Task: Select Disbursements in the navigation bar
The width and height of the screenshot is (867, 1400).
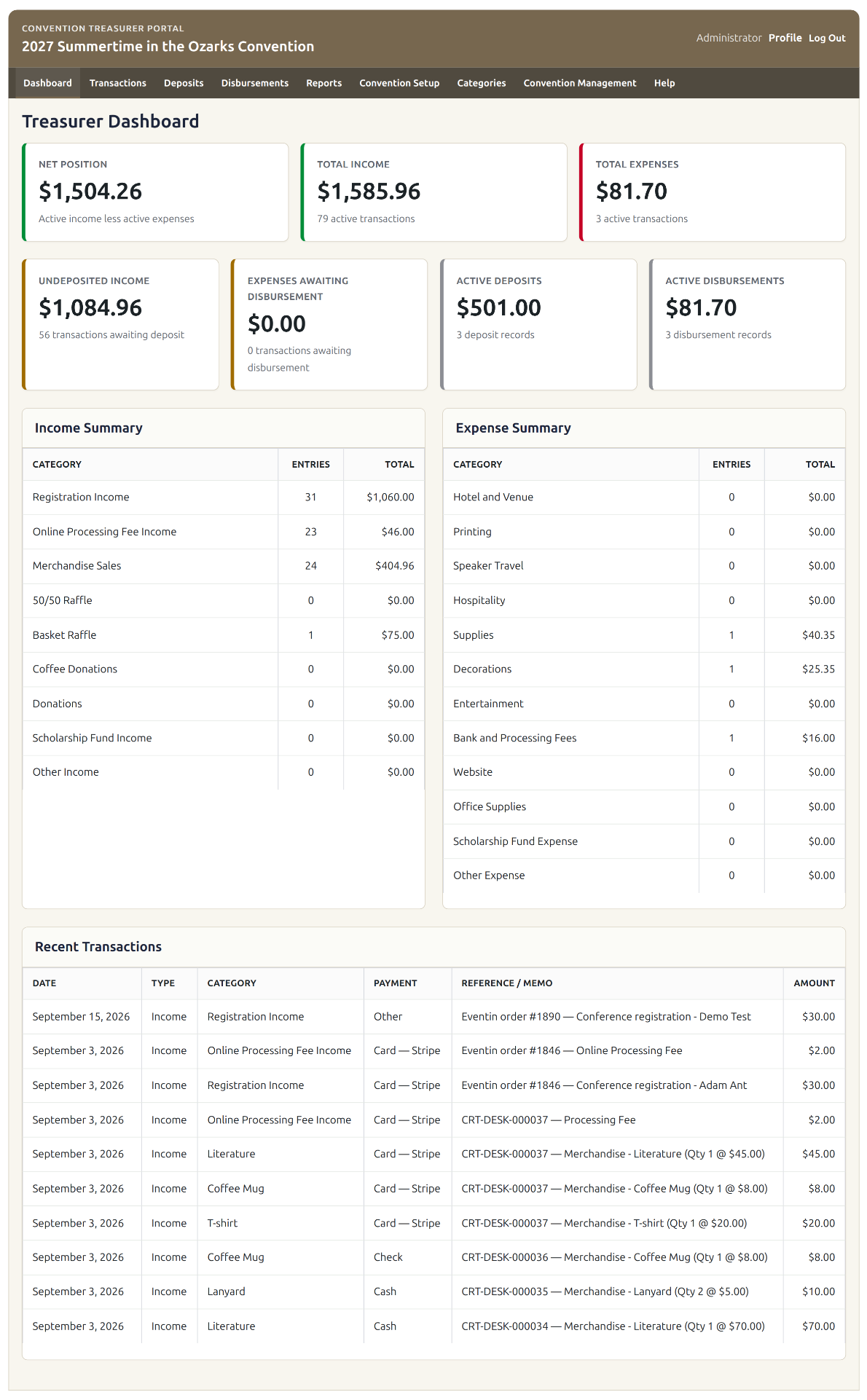Action: point(255,83)
